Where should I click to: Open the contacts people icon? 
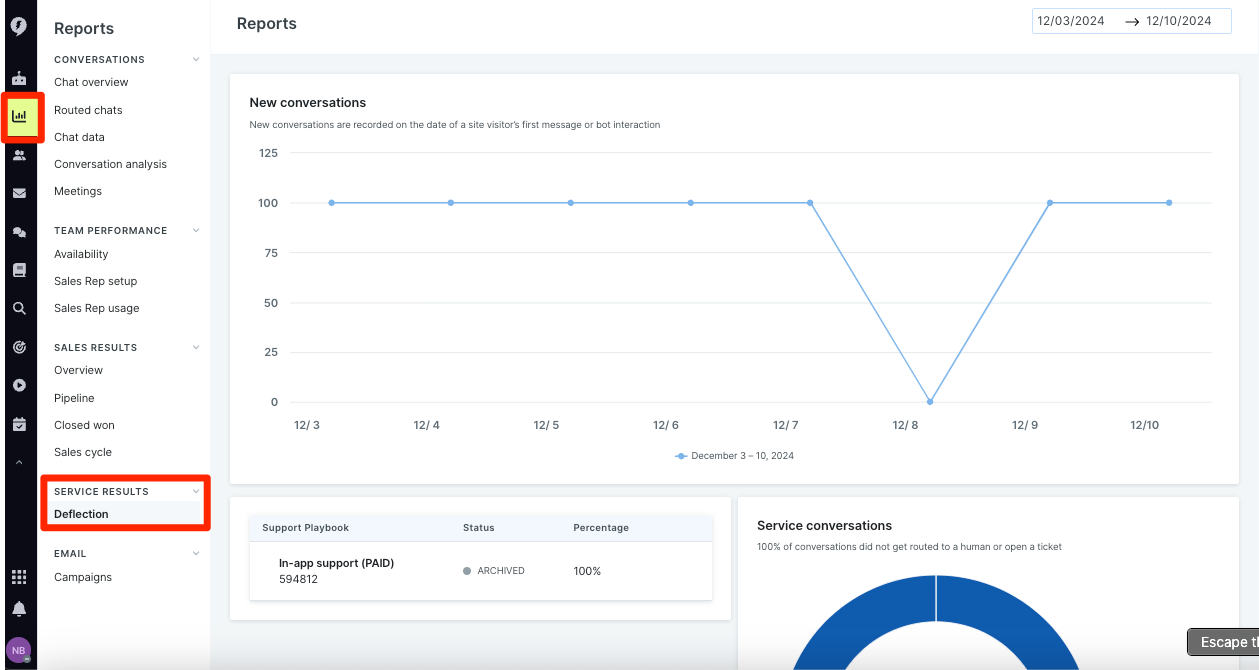[19, 155]
